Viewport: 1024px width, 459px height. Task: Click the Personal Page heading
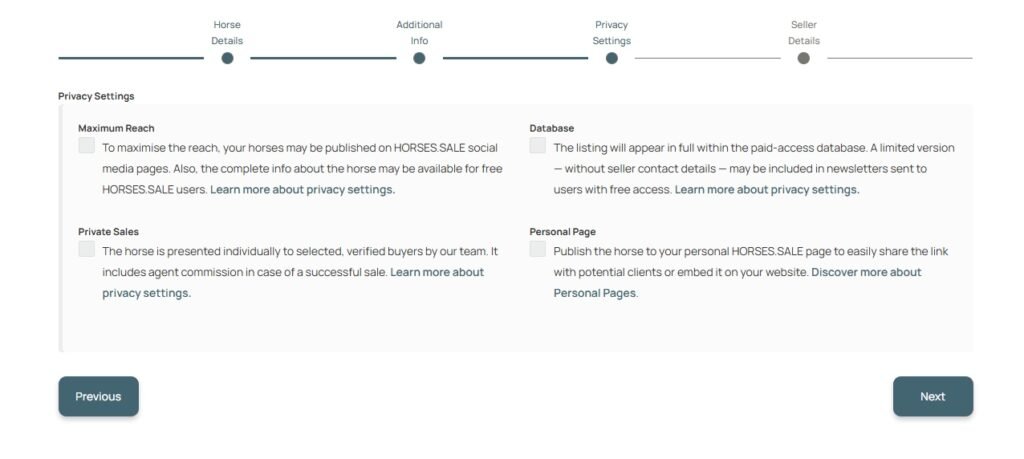pos(562,231)
